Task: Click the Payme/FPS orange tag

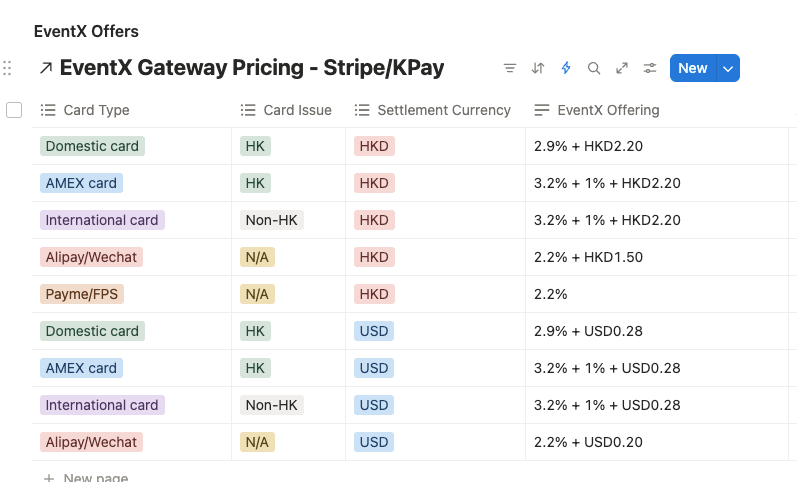Action: click(84, 294)
